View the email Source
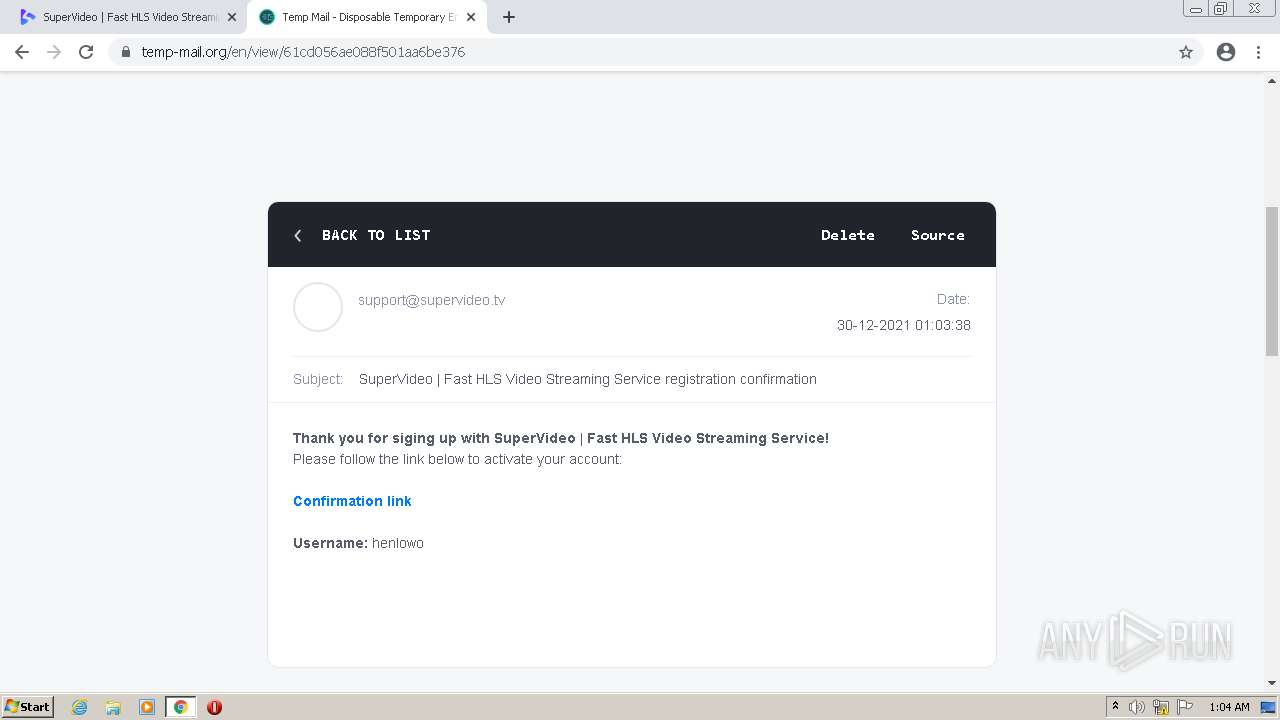The width and height of the screenshot is (1280, 720). pos(938,235)
